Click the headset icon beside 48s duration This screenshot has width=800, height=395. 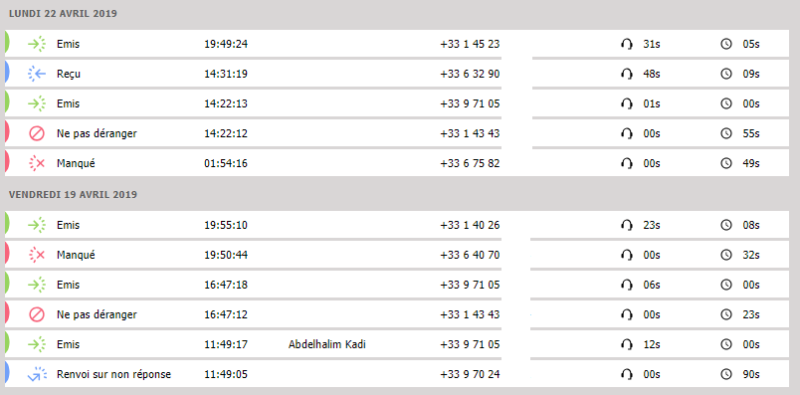626,75
